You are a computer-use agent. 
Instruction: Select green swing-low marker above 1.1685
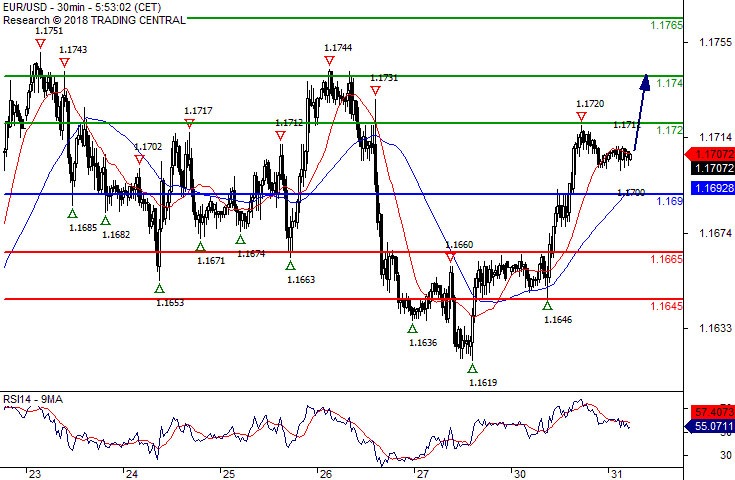tap(72, 214)
